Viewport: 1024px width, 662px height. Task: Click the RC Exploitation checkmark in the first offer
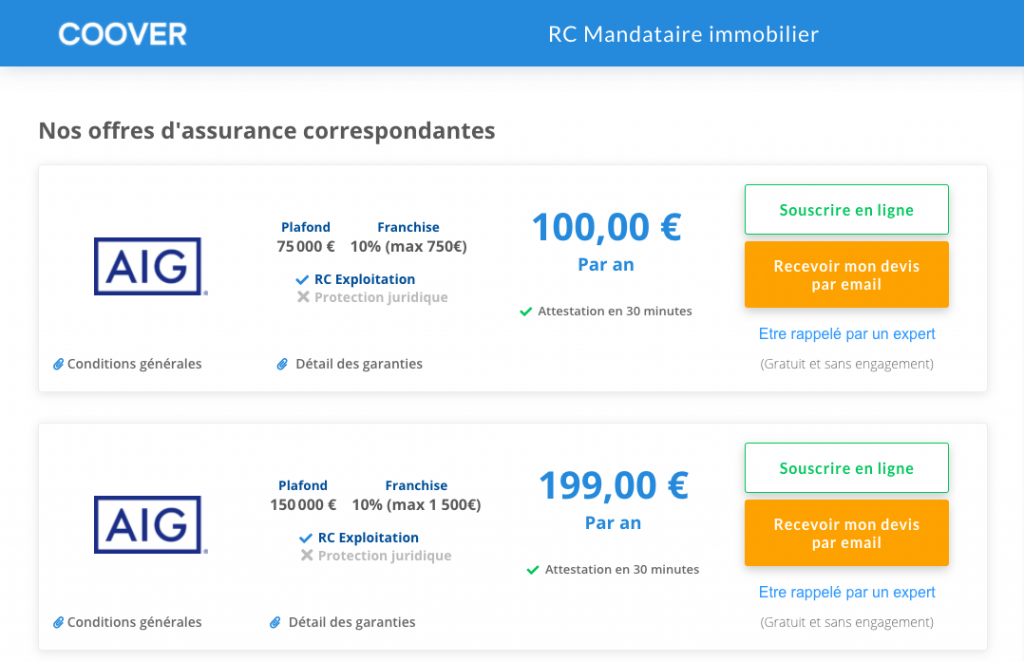(x=302, y=279)
